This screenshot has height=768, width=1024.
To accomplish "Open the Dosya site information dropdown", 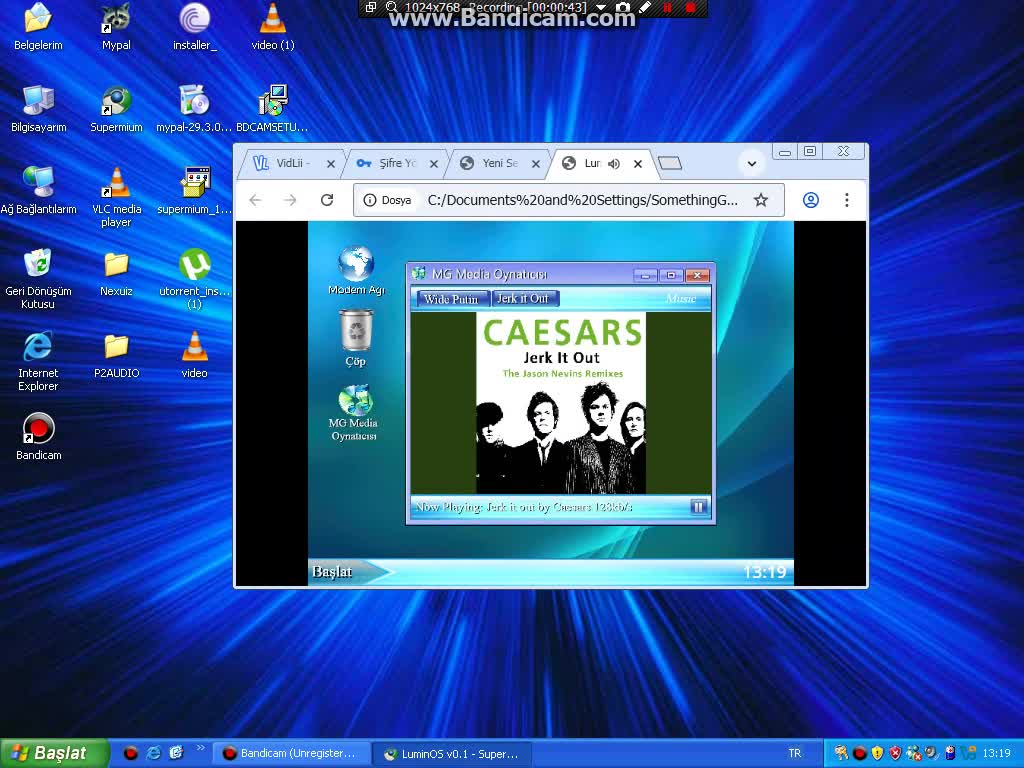I will pos(387,200).
